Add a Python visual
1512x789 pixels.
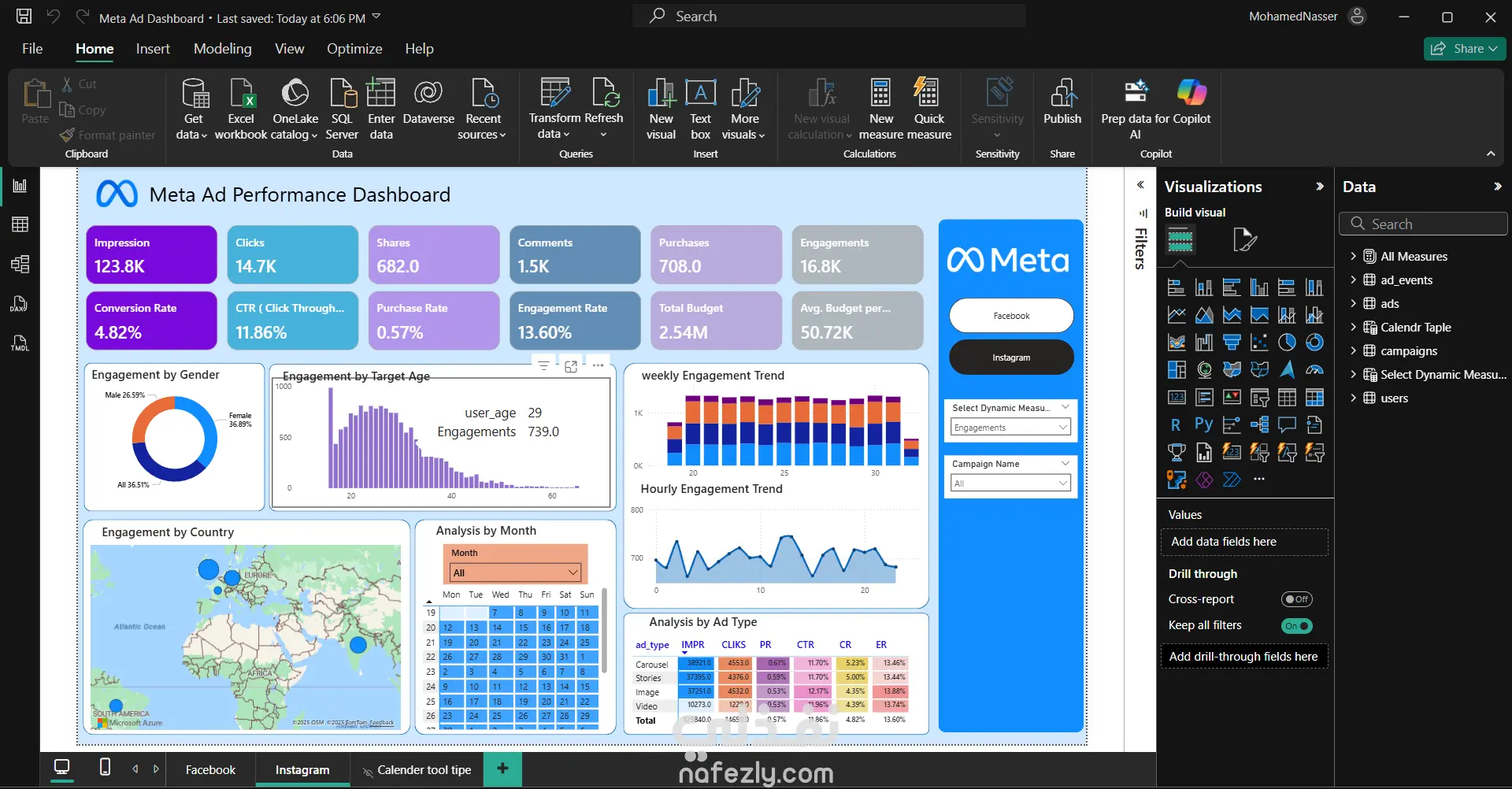coord(1203,425)
